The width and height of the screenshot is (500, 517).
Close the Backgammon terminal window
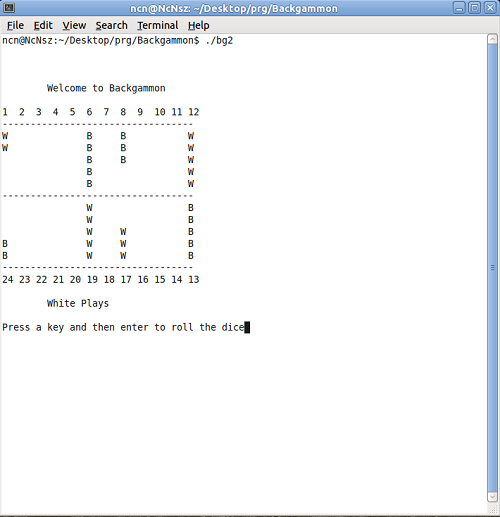pos(490,8)
